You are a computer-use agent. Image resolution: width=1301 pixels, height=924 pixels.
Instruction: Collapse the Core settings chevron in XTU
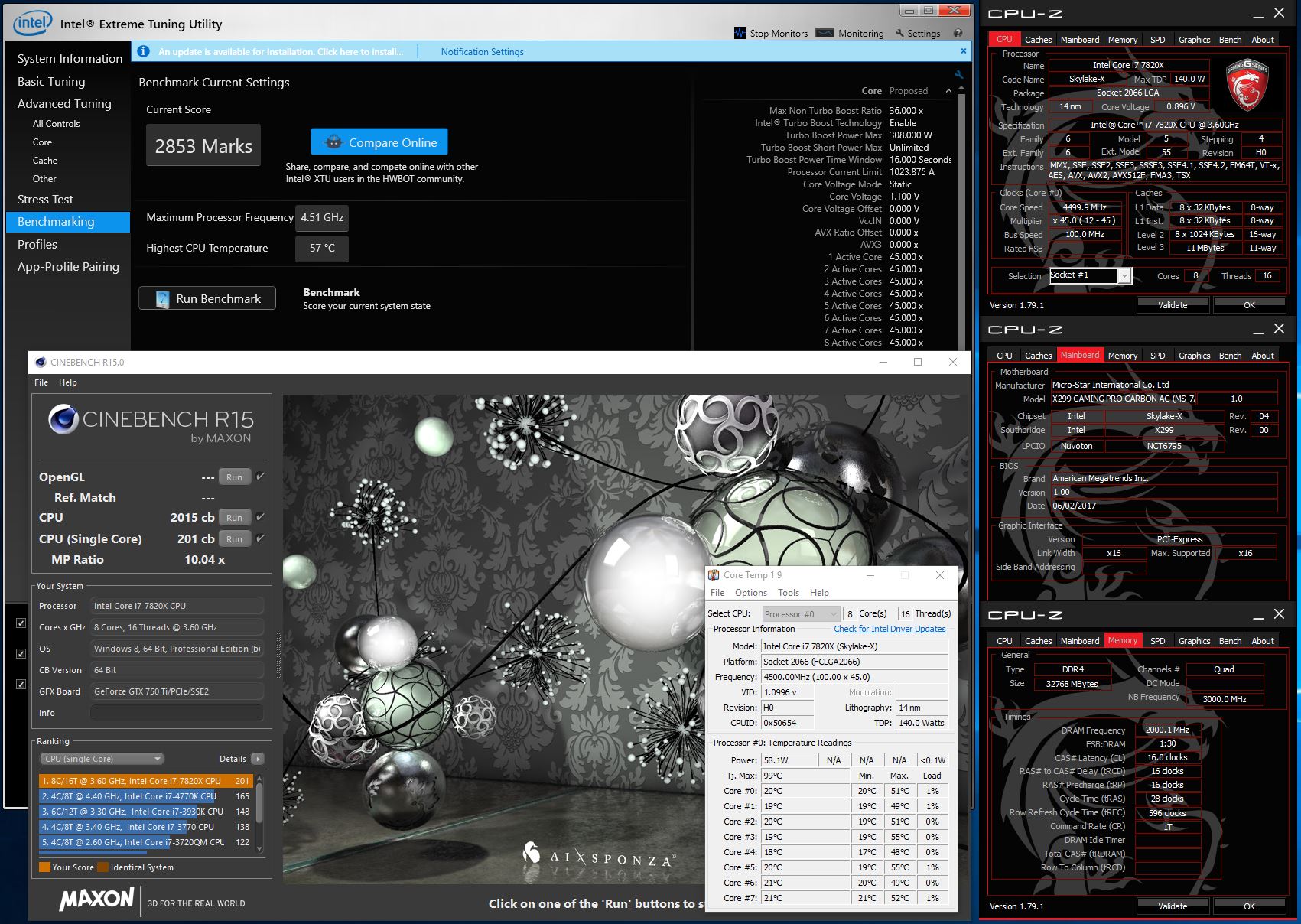tap(948, 91)
